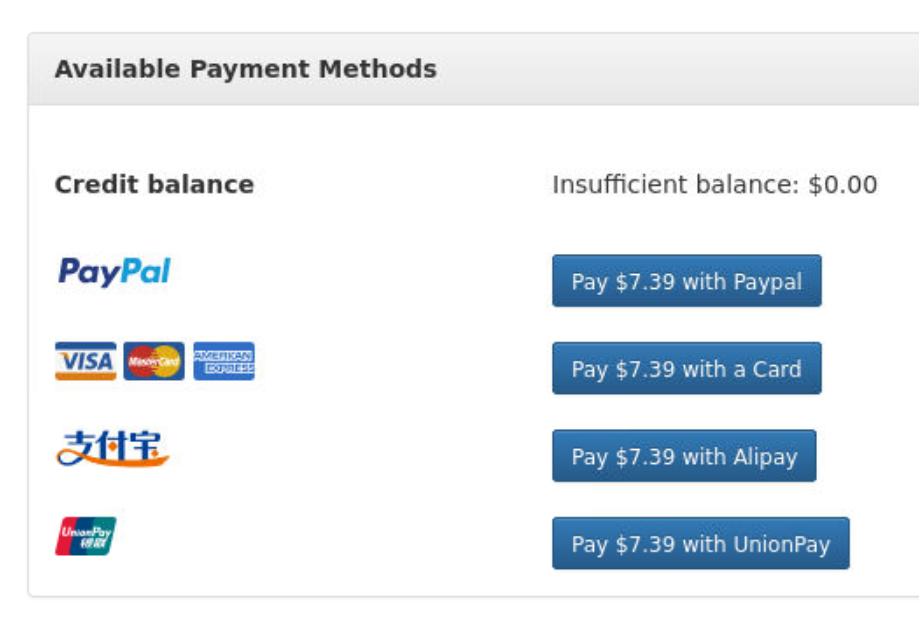Click the Credit balance label
This screenshot has height=618, width=919.
[154, 185]
